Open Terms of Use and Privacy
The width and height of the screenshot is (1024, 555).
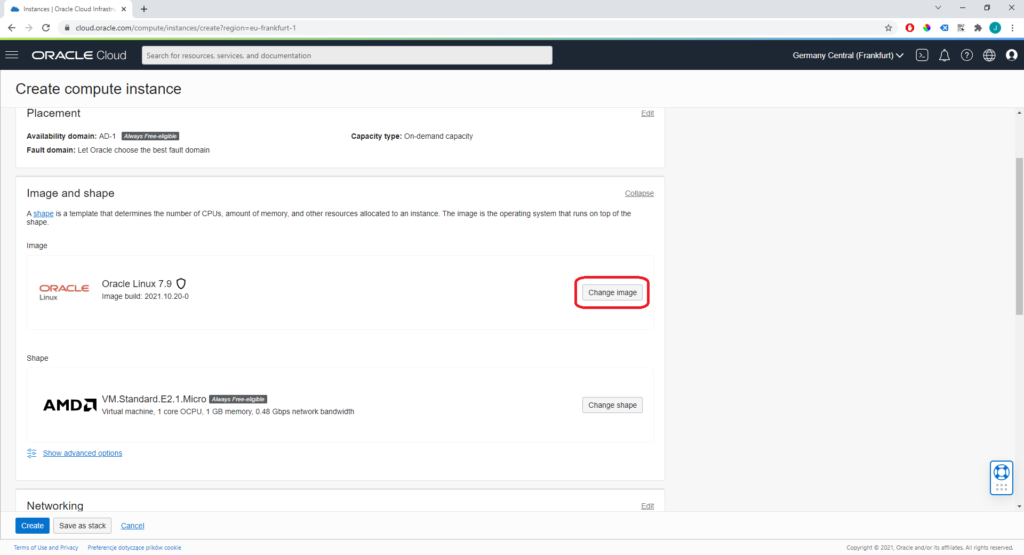(46, 548)
